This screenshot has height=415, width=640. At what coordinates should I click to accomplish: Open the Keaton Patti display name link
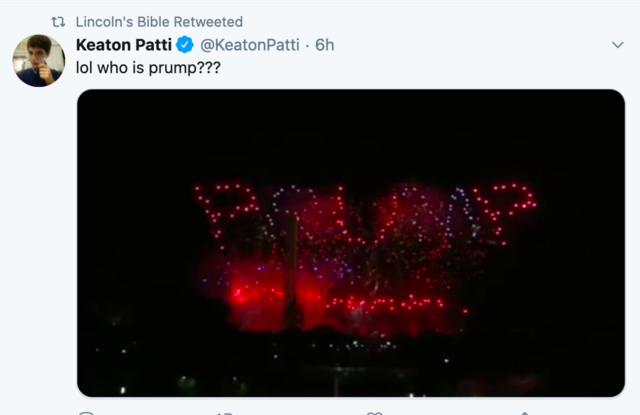click(124, 45)
